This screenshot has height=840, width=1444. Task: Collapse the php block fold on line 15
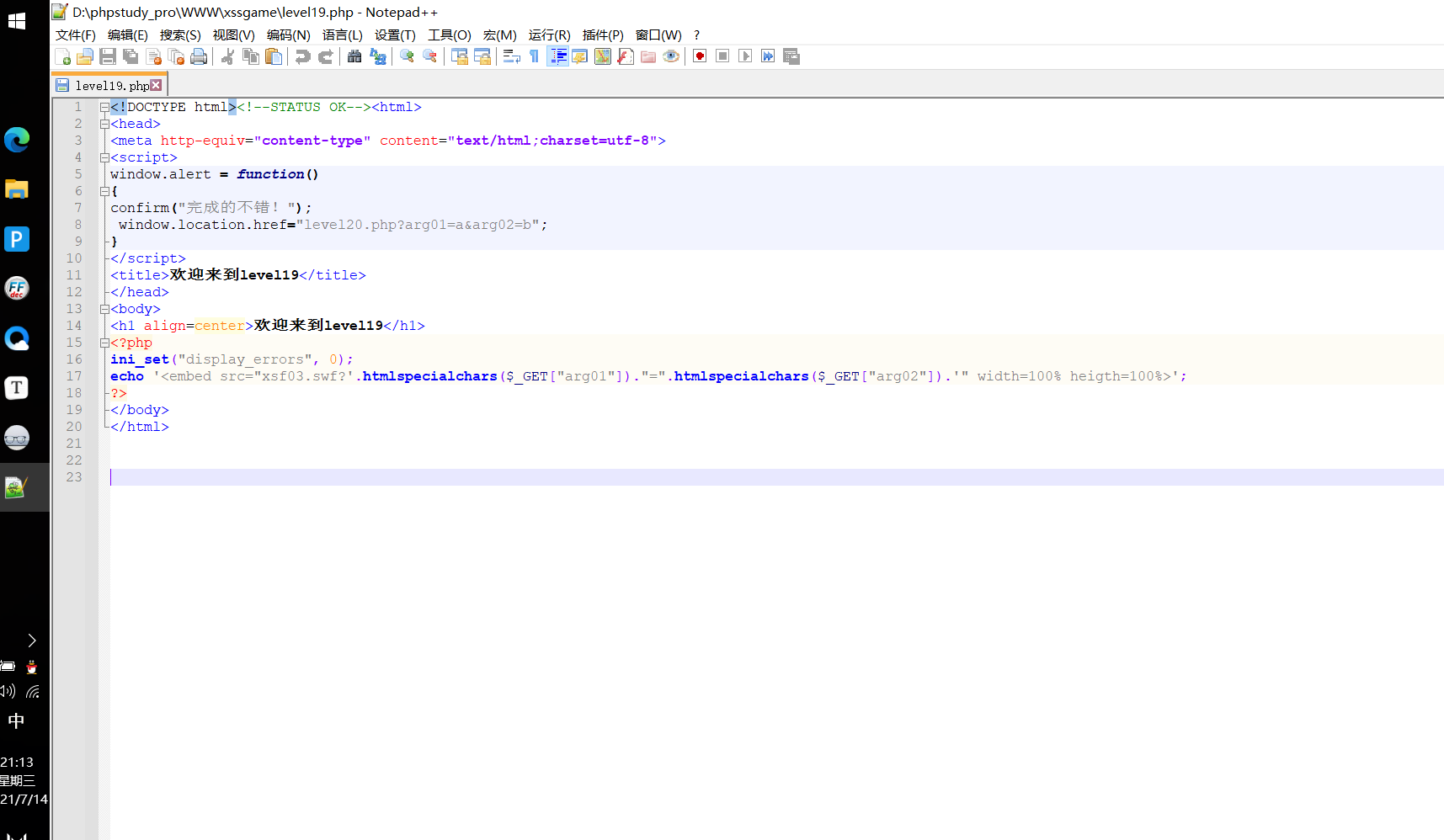pos(104,343)
